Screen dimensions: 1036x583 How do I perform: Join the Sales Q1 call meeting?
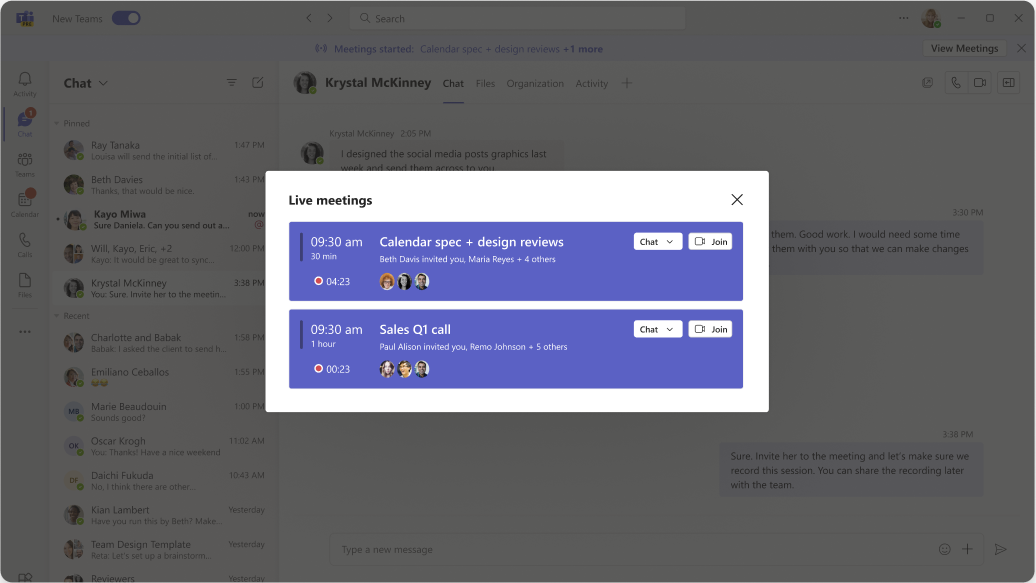[710, 329]
